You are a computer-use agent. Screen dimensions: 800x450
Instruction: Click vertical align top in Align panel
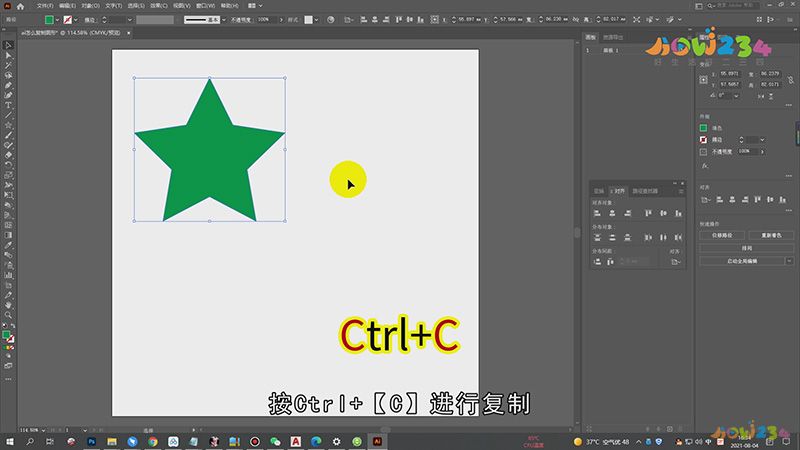(648, 213)
